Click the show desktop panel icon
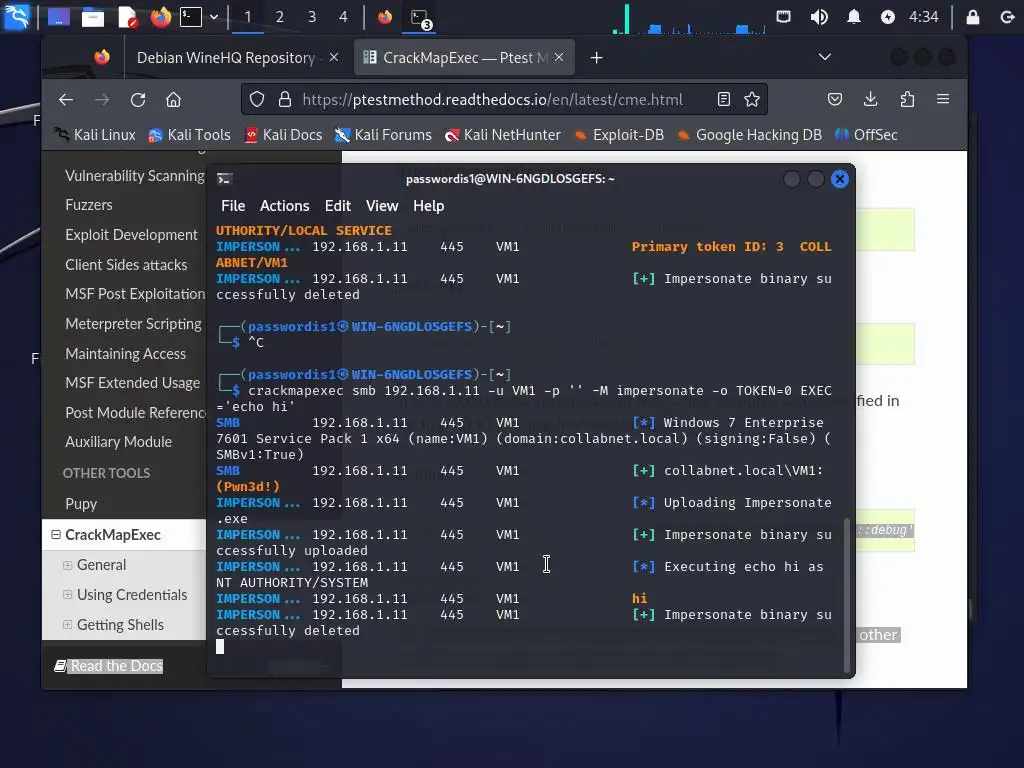The height and width of the screenshot is (768, 1024). pyautogui.click(x=59, y=17)
